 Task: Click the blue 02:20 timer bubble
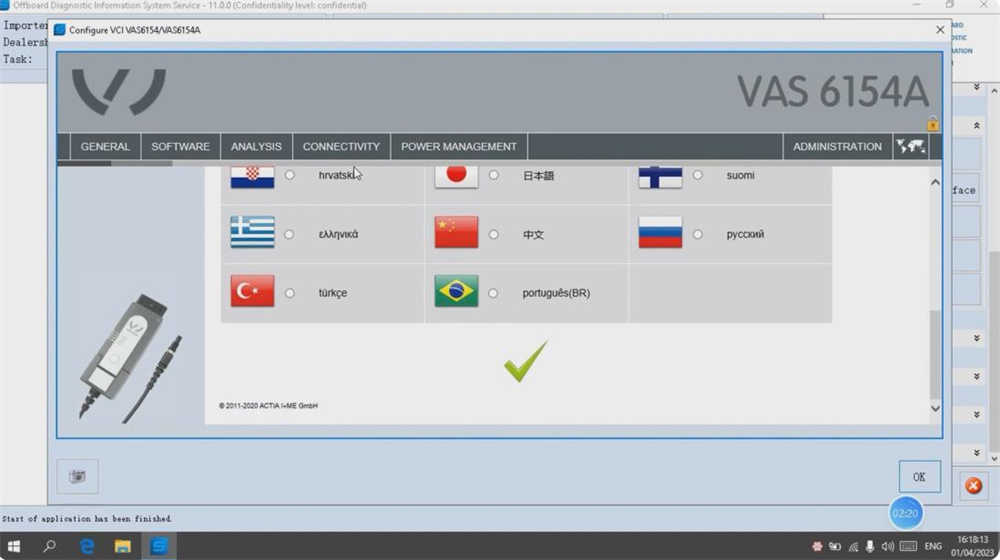906,513
